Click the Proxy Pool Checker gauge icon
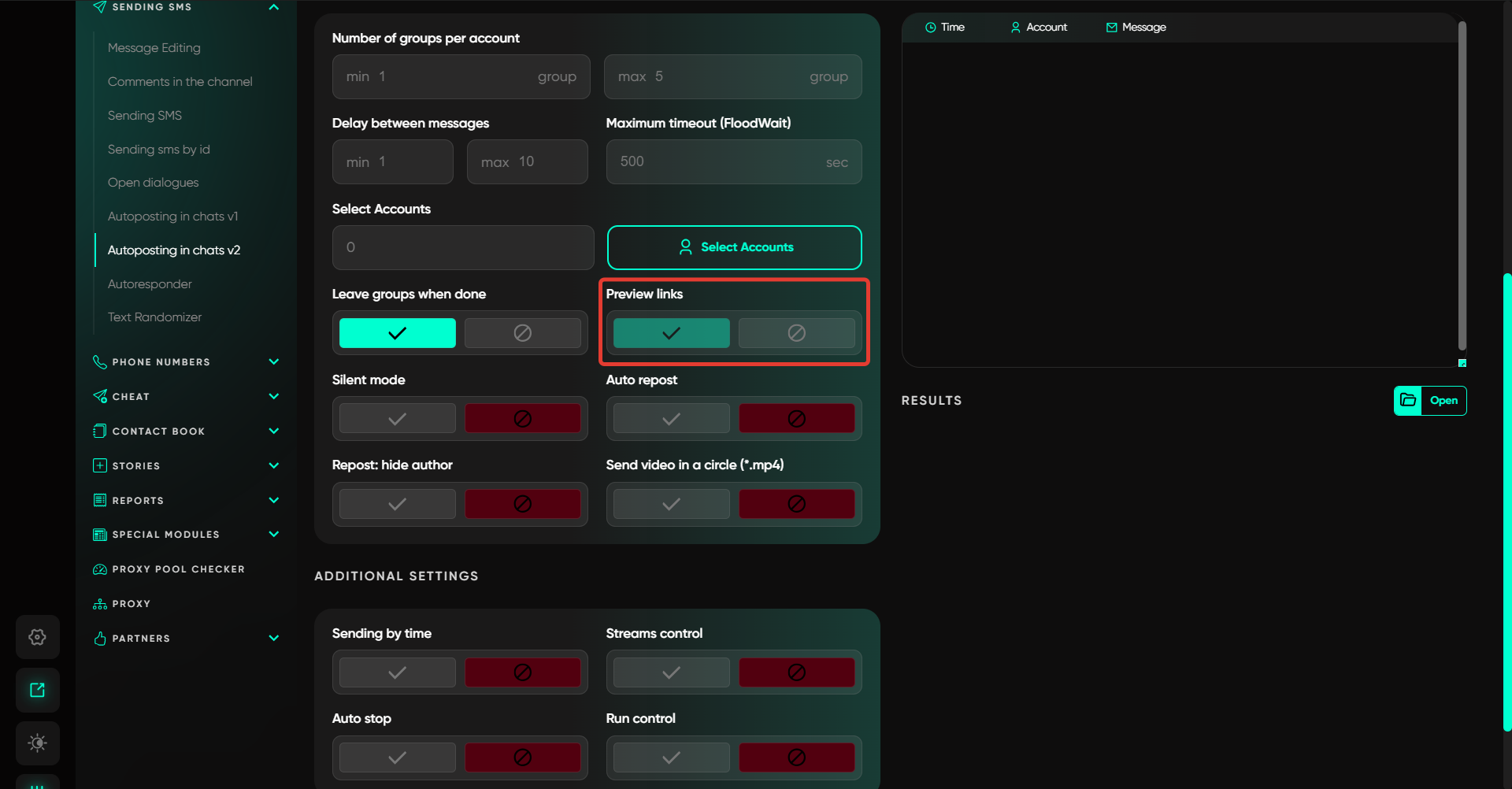 point(100,569)
